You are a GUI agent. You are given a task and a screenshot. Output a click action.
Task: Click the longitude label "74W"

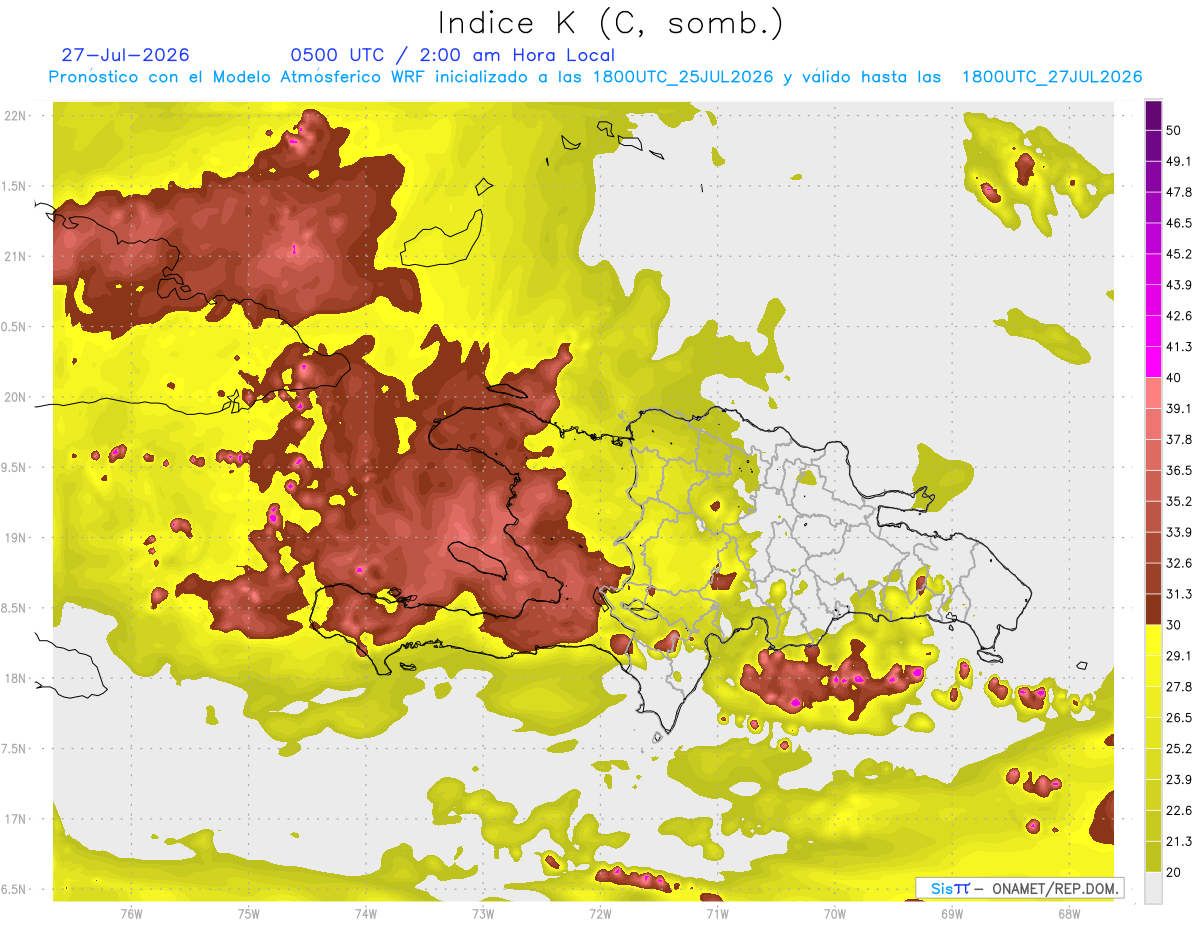pos(366,913)
